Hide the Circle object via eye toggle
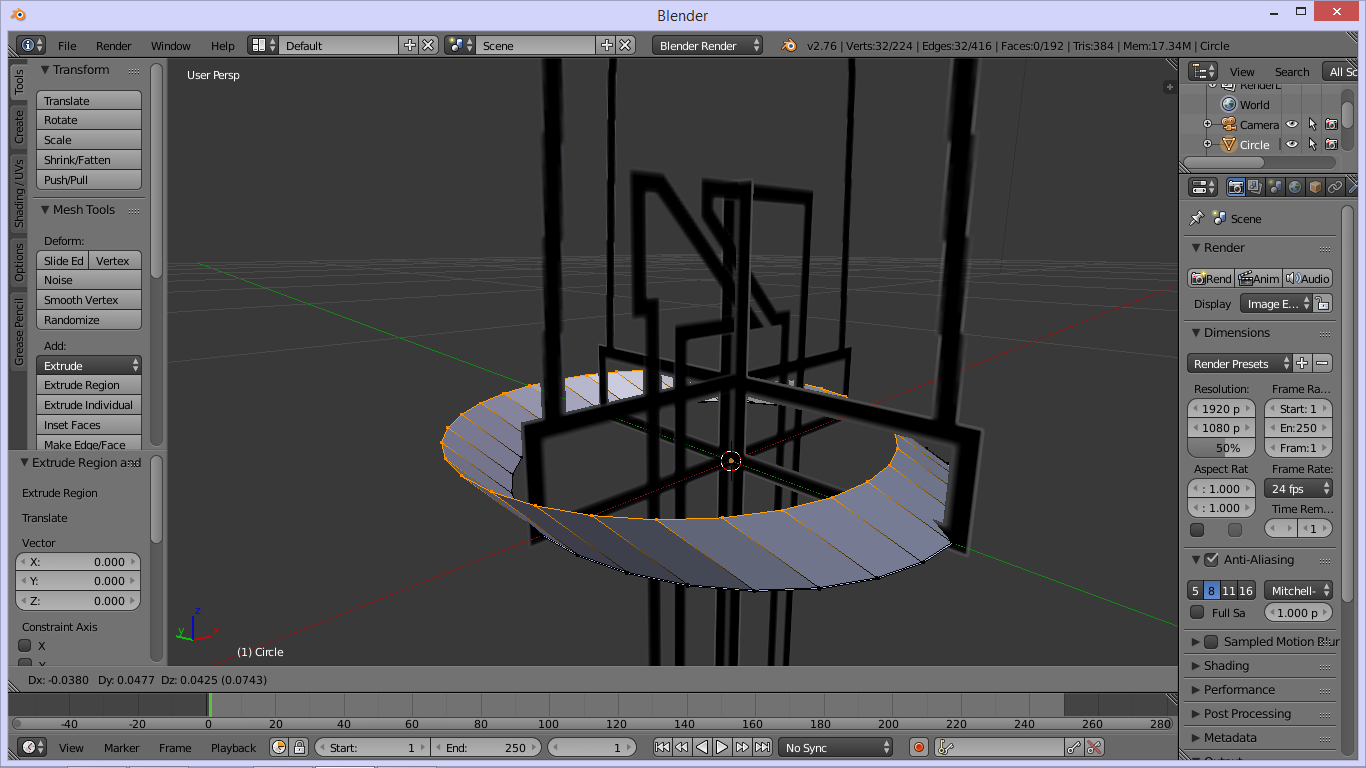The width and height of the screenshot is (1366, 768). click(1292, 144)
